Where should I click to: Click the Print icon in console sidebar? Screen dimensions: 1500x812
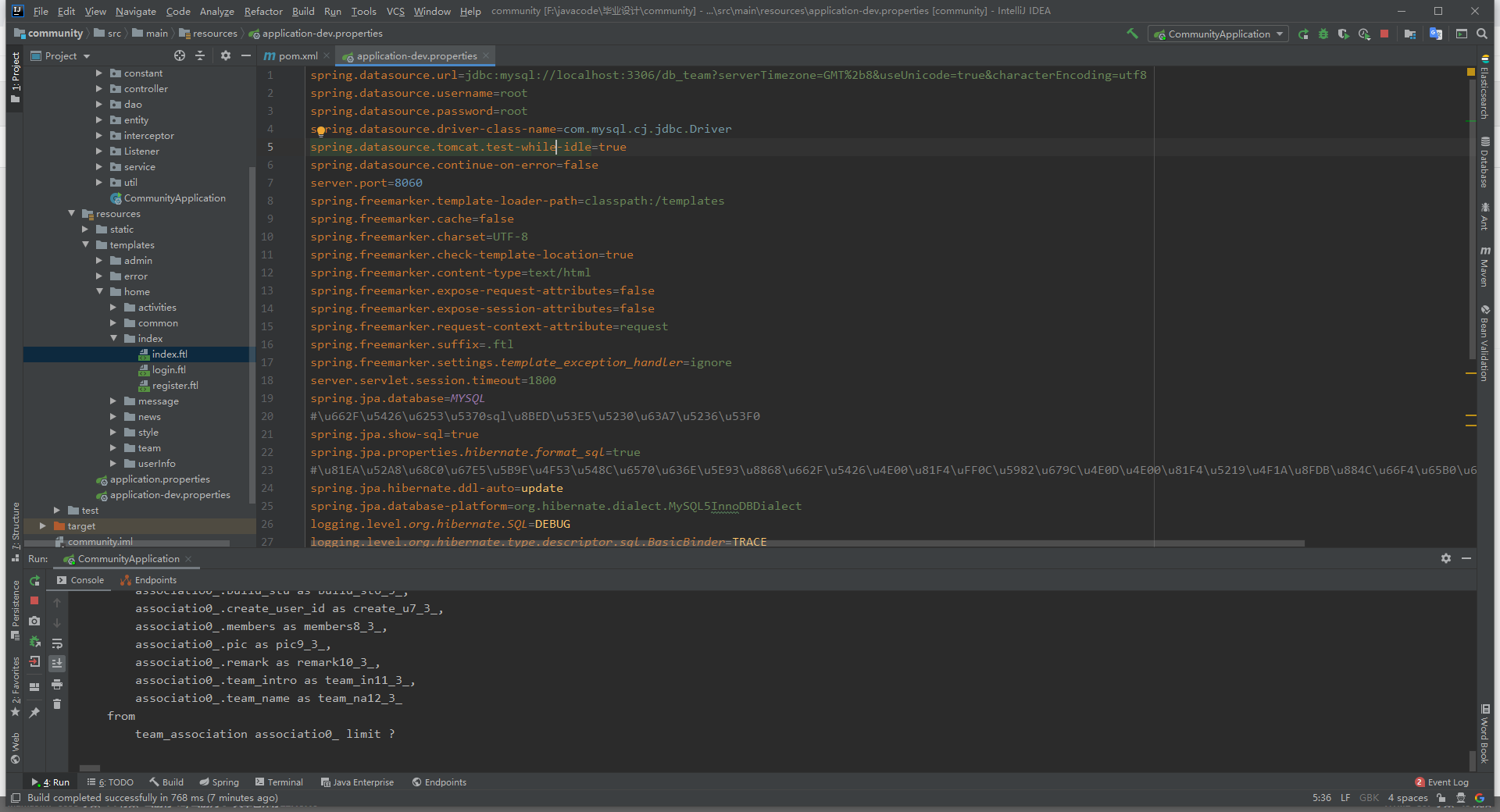[57, 684]
